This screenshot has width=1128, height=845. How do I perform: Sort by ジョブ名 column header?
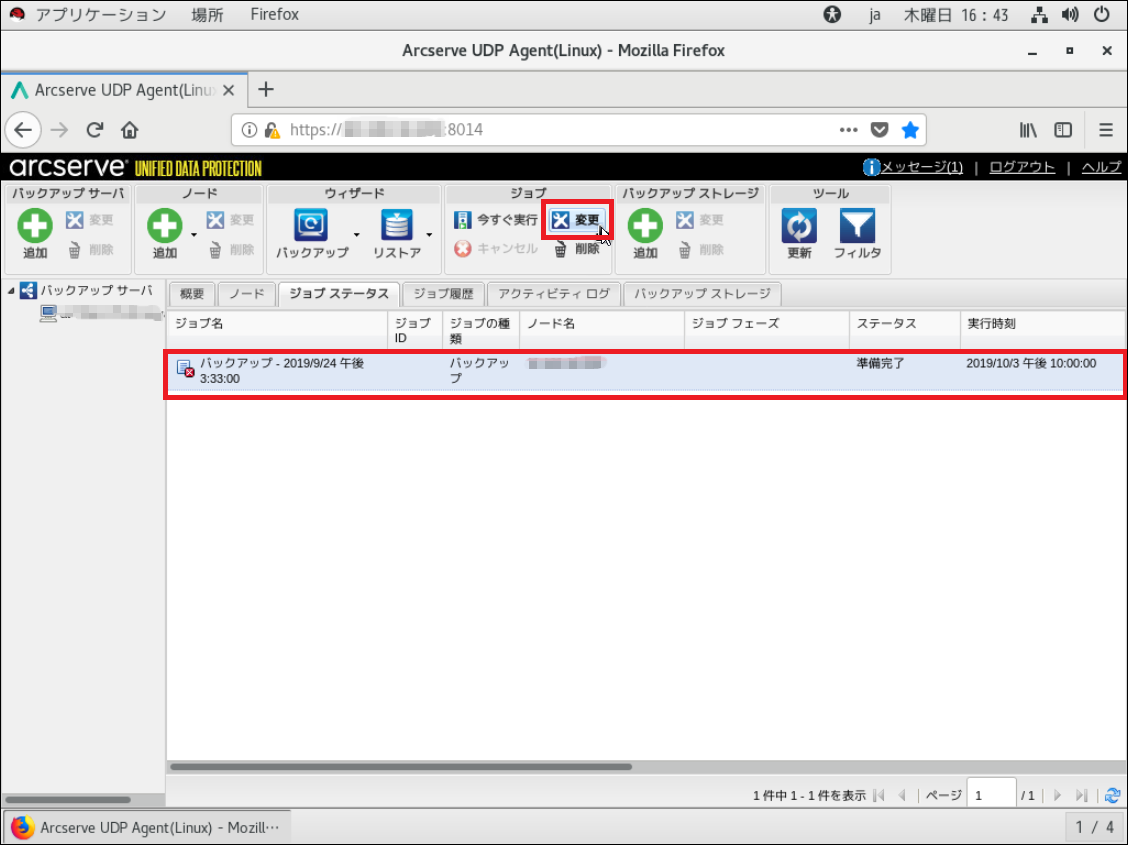click(x=277, y=330)
